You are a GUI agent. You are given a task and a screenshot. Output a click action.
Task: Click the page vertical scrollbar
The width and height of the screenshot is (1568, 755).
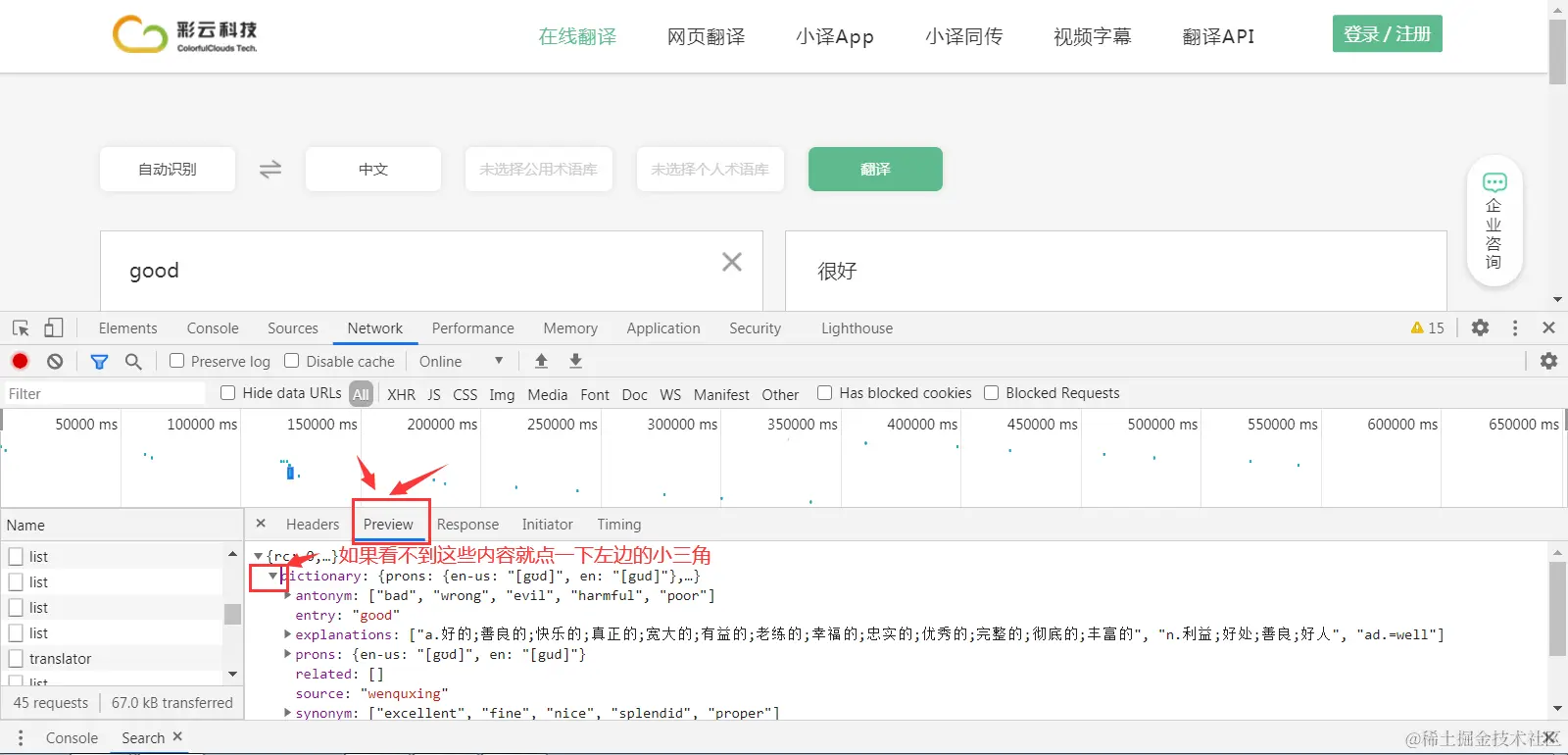(x=1557, y=52)
